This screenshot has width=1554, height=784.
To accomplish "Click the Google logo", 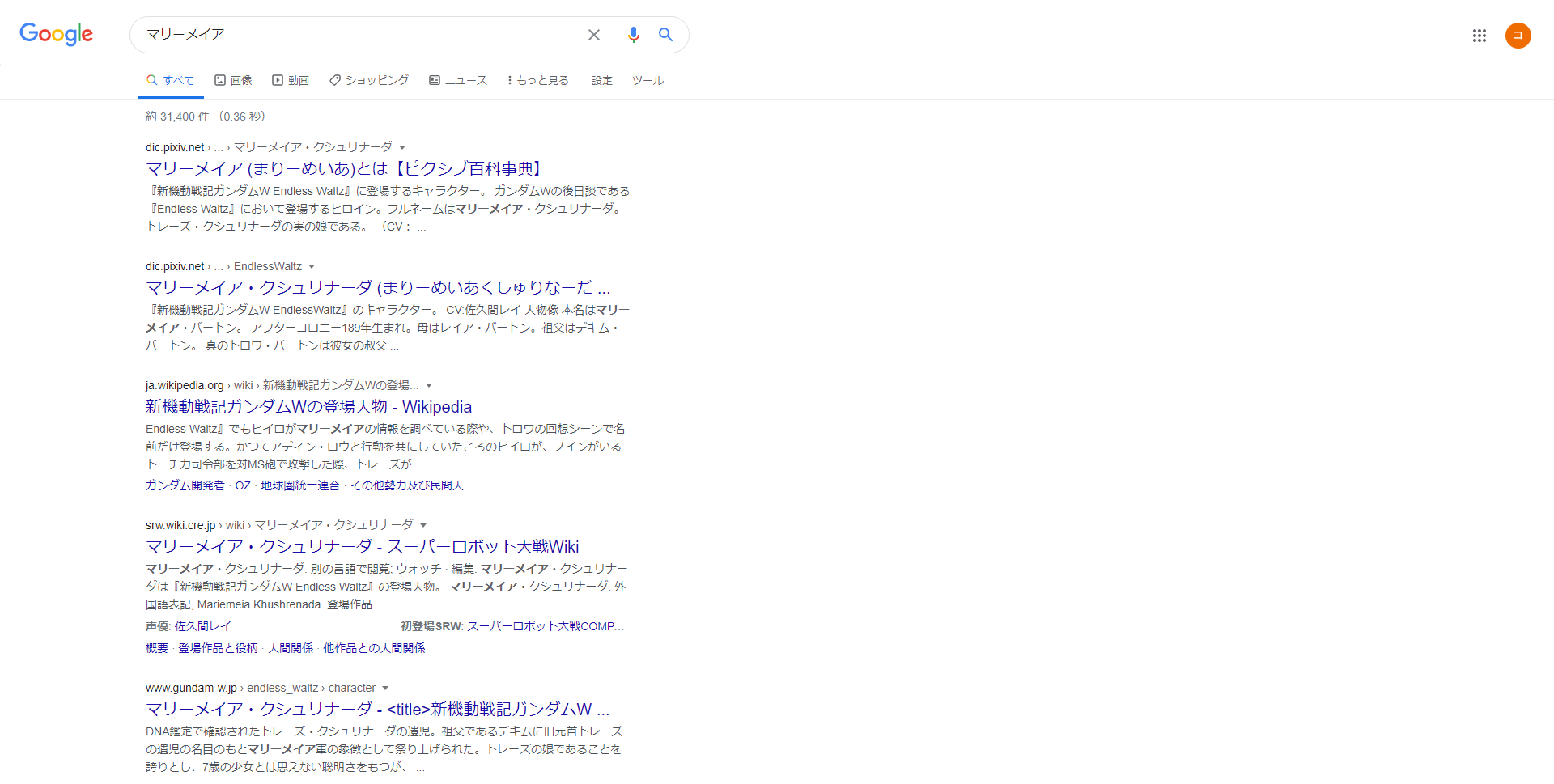I will (x=55, y=35).
